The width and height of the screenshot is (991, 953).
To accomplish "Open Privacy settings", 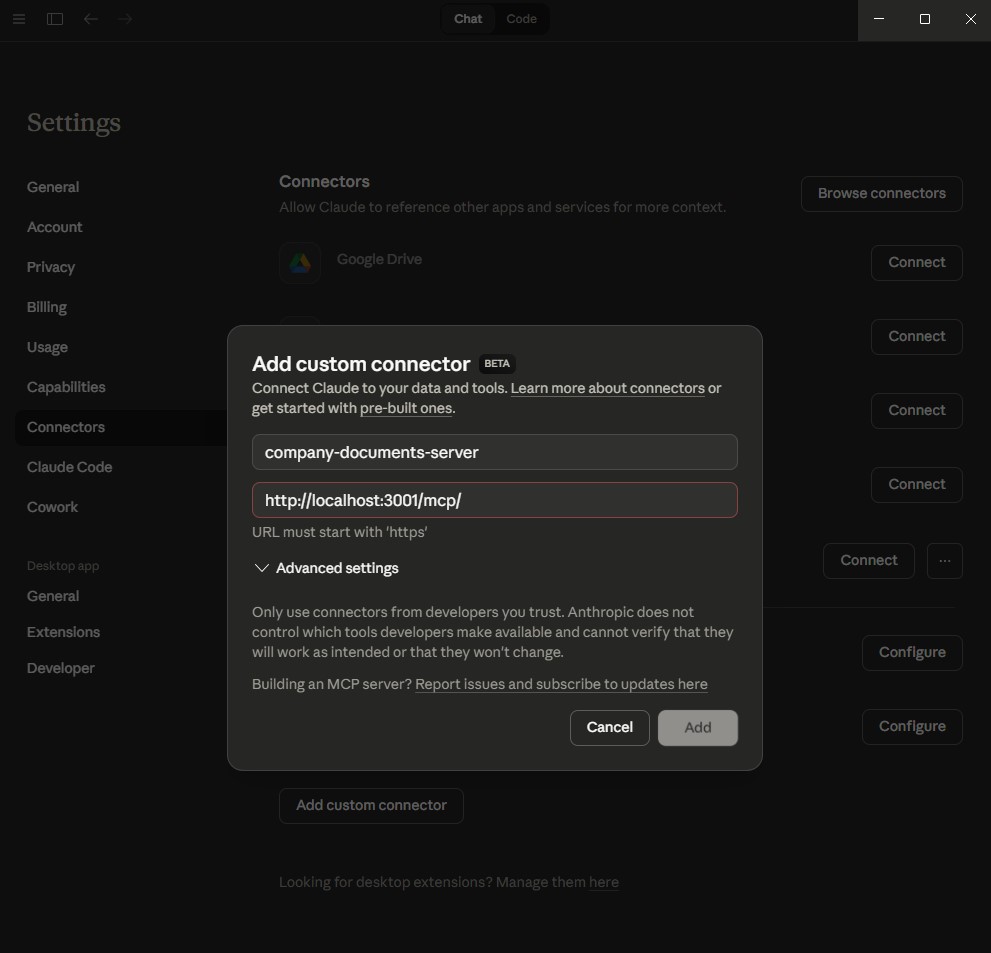I will tap(51, 267).
